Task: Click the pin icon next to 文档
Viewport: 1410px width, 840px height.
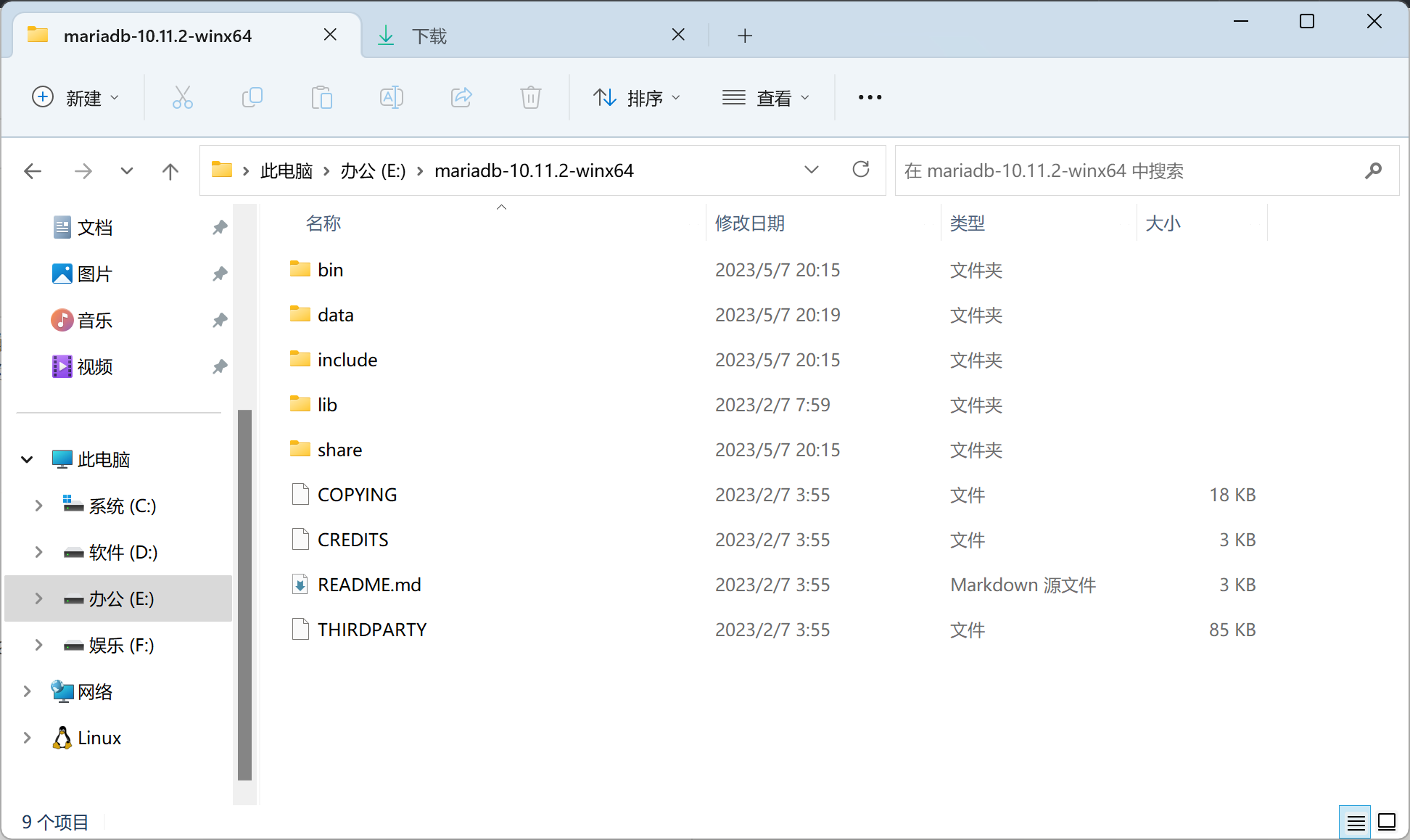Action: click(219, 228)
